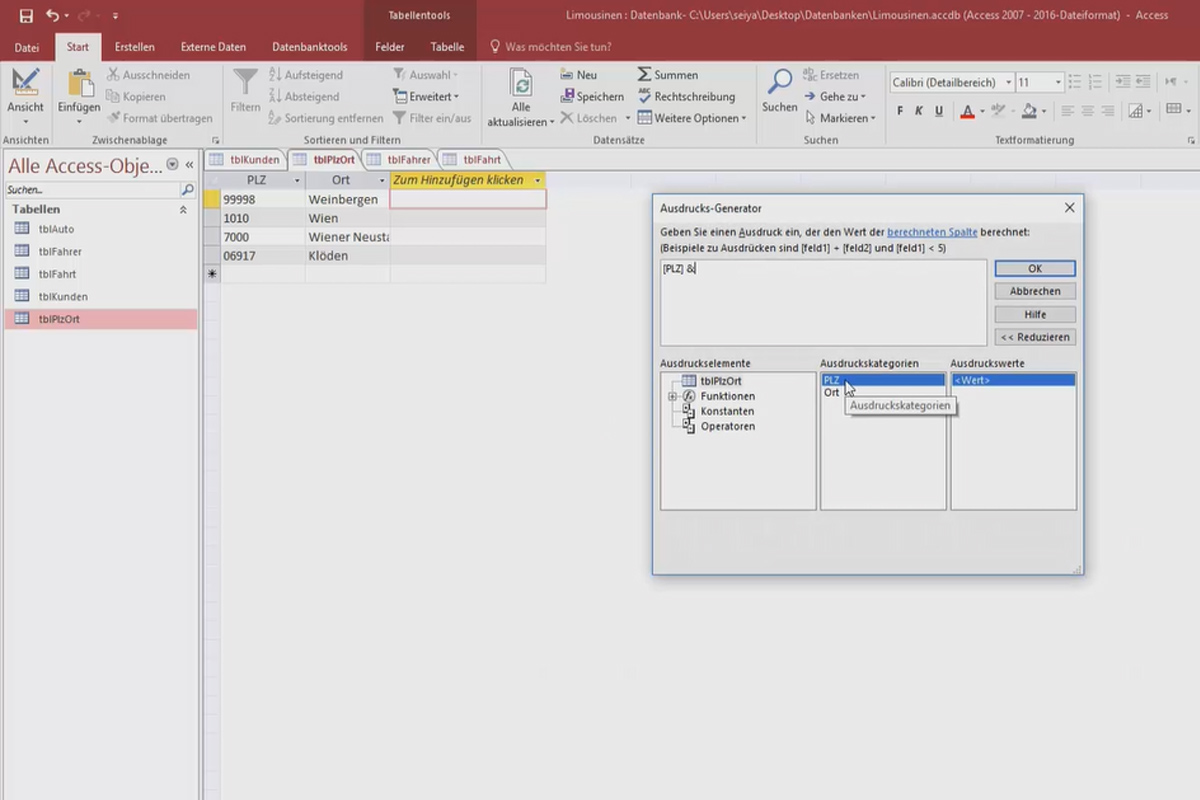This screenshot has height=800, width=1200.
Task: Toggle italic formatting button
Action: click(x=919, y=111)
